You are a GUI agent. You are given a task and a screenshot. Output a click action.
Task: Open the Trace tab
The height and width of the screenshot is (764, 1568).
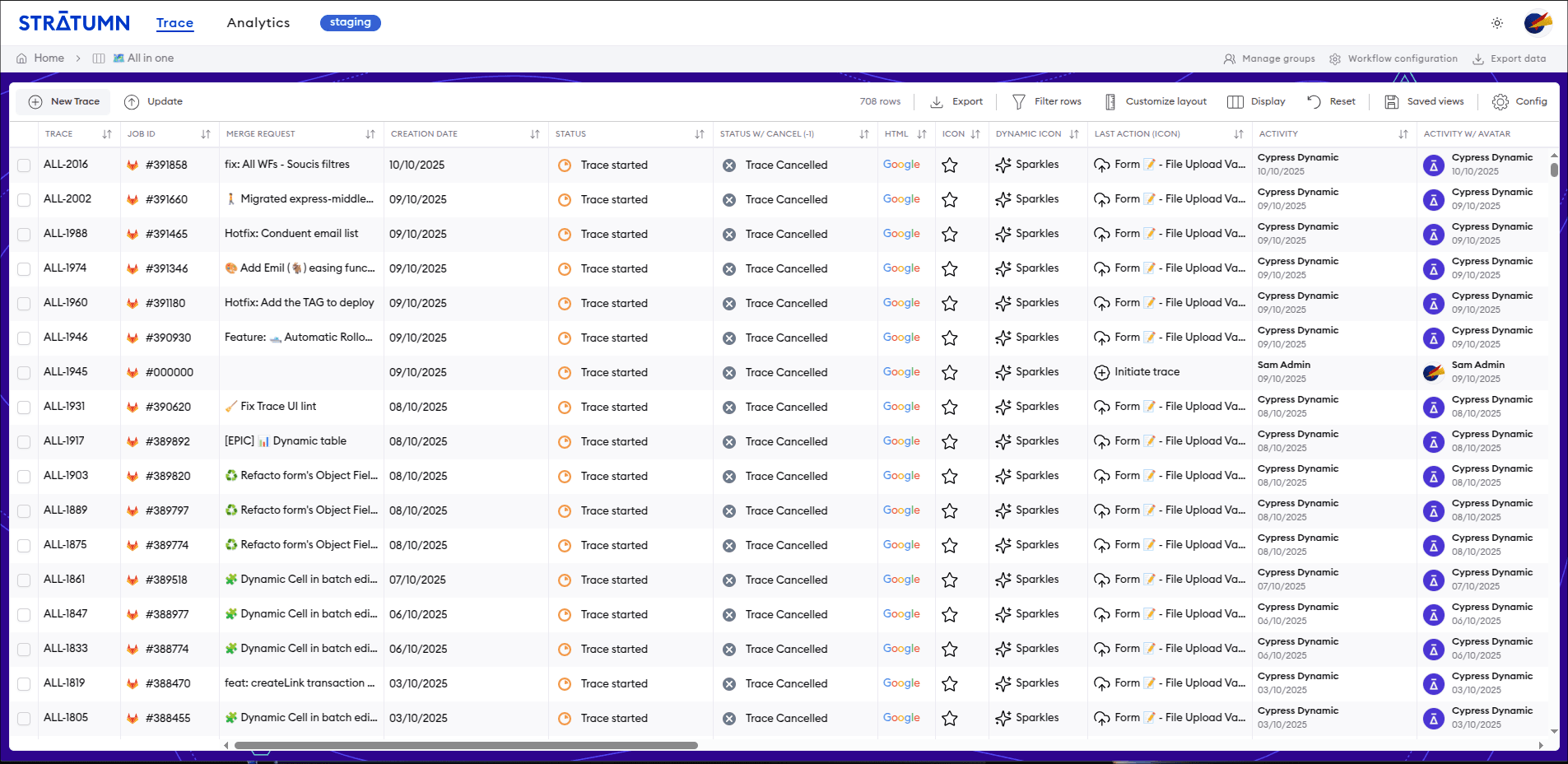(174, 23)
